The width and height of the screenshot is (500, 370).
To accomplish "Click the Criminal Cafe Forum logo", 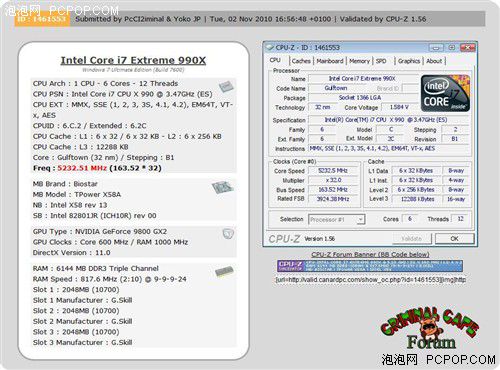I will coord(430,328).
